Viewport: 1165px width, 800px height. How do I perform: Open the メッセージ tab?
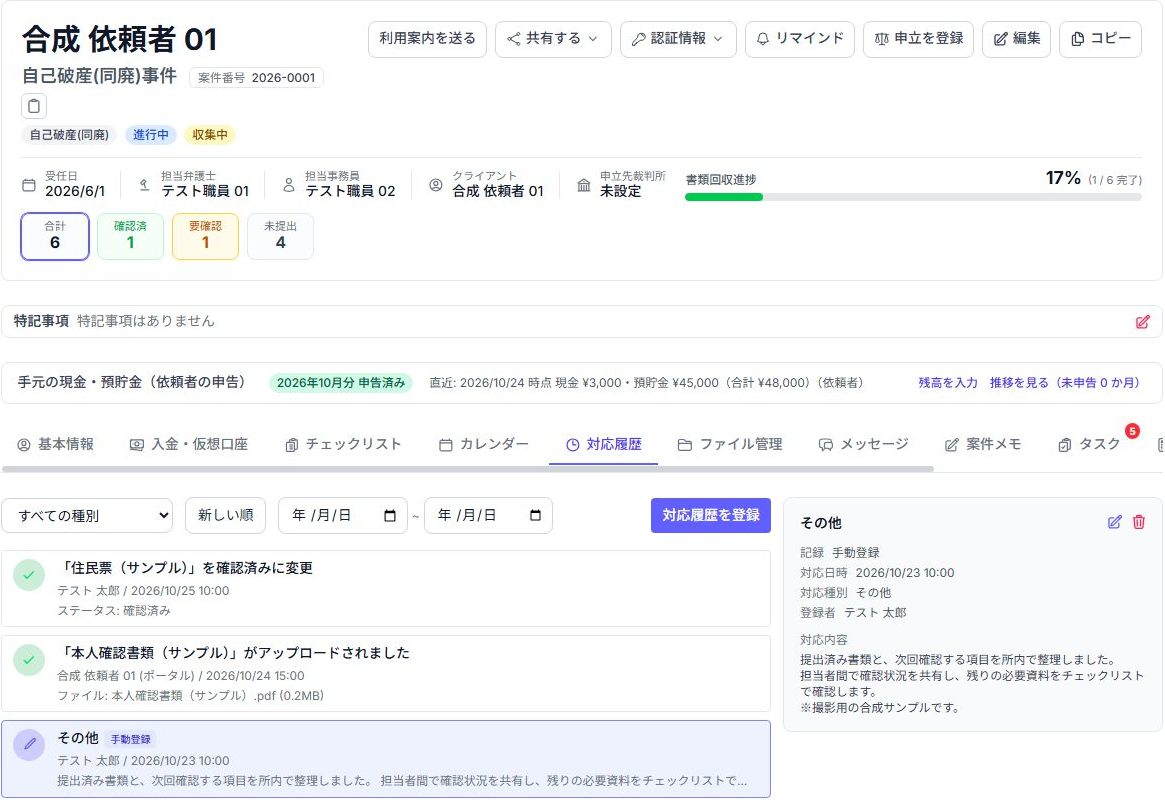863,444
